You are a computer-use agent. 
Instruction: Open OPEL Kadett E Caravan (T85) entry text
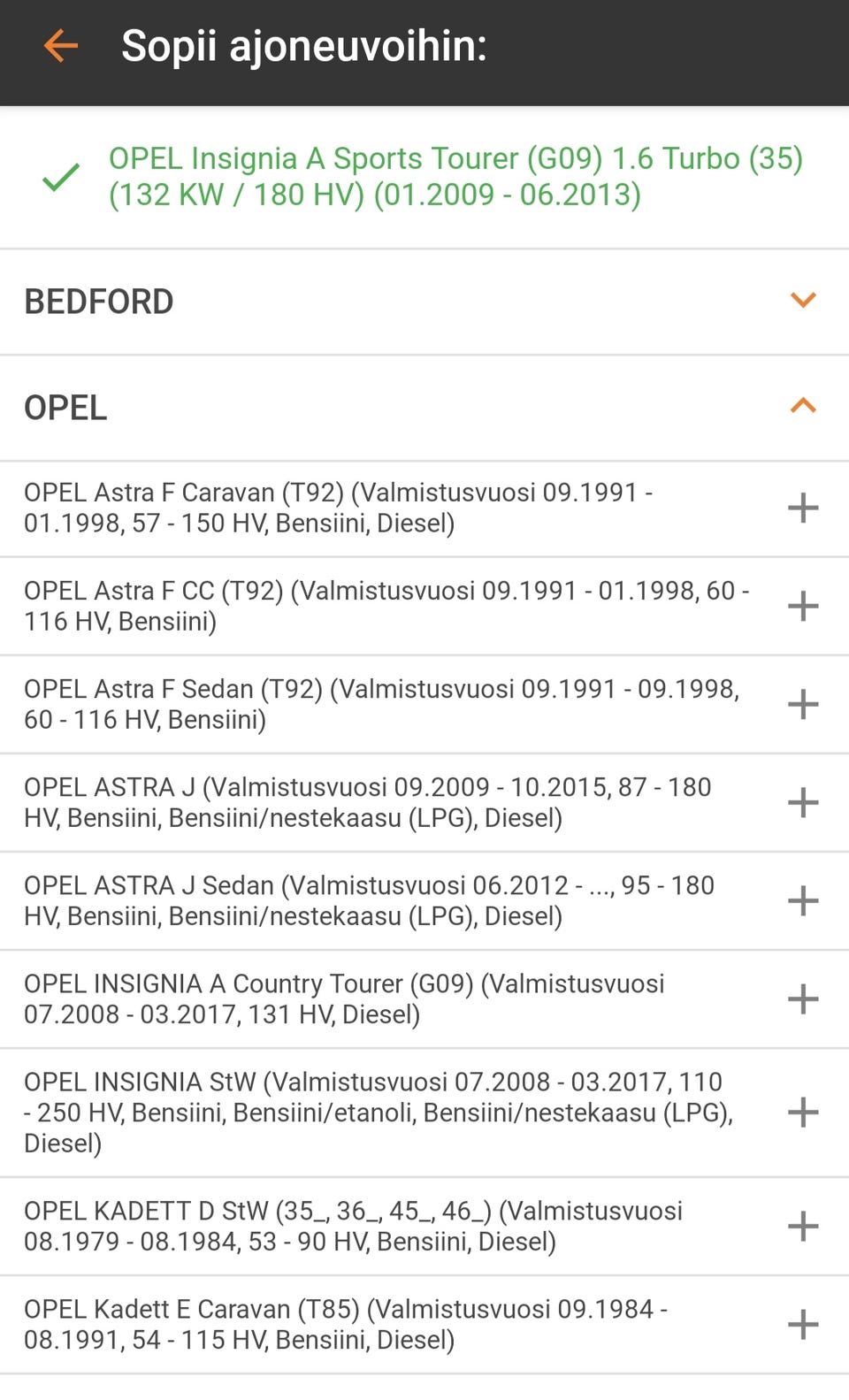tap(345, 1324)
